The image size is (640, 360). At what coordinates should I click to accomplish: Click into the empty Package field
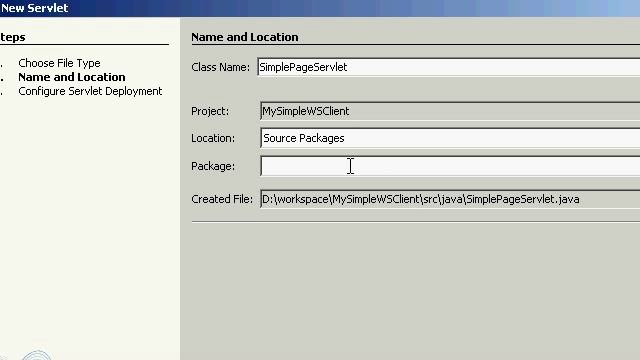(450, 166)
